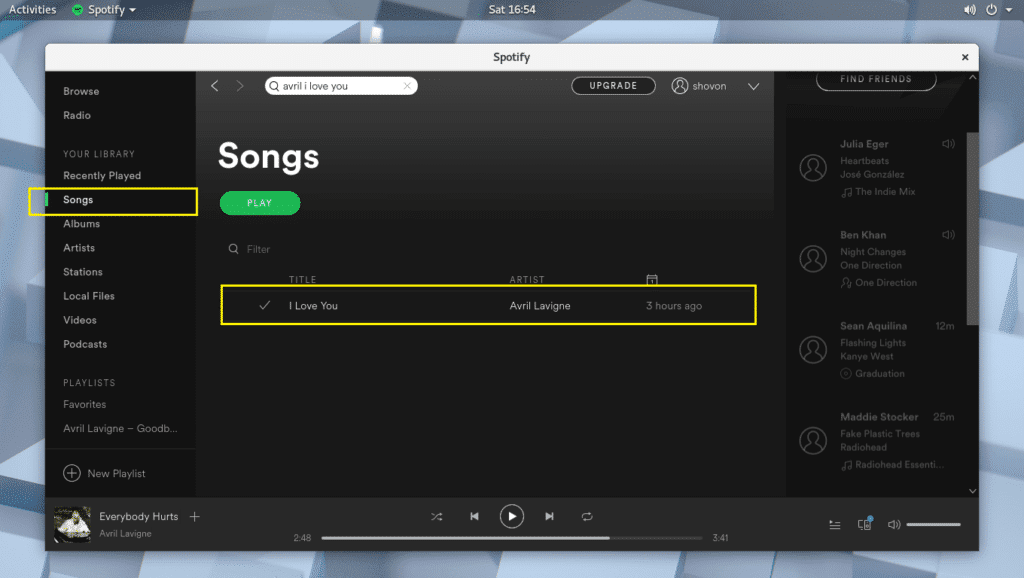Mute the volume speaker icon

click(893, 523)
